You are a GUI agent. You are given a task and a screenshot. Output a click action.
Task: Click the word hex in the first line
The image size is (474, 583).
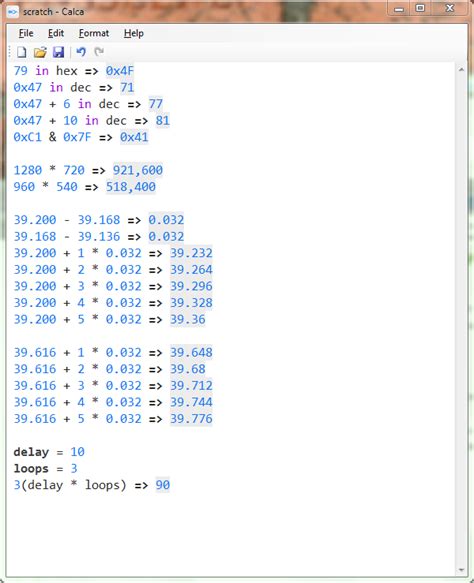tap(67, 71)
